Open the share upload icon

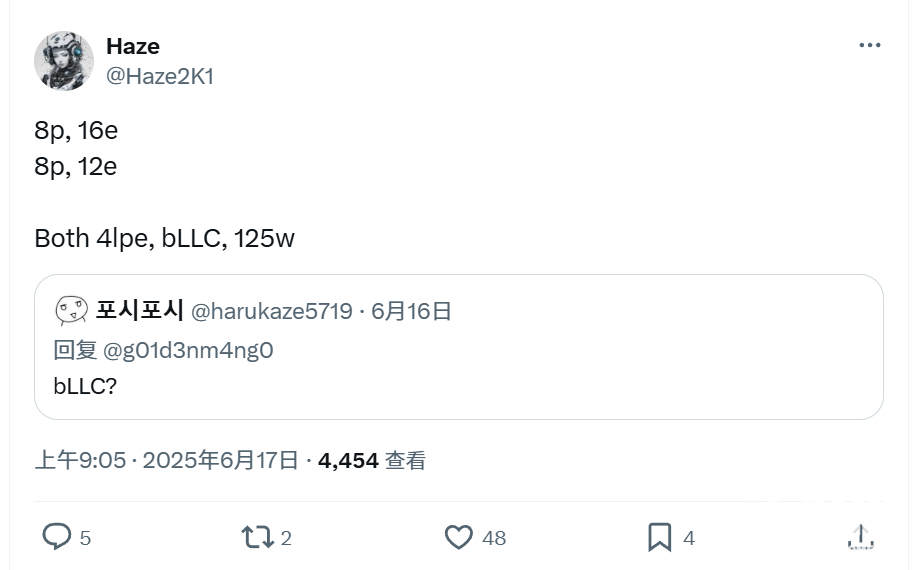tap(860, 537)
